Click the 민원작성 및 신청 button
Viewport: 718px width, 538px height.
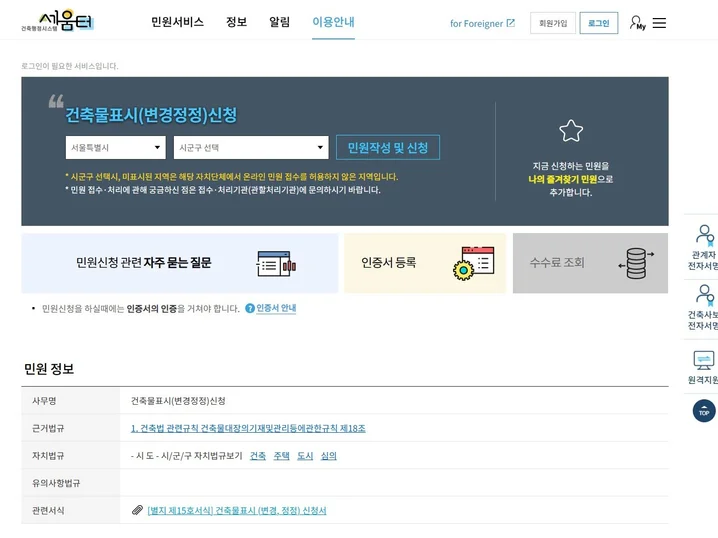(x=387, y=148)
